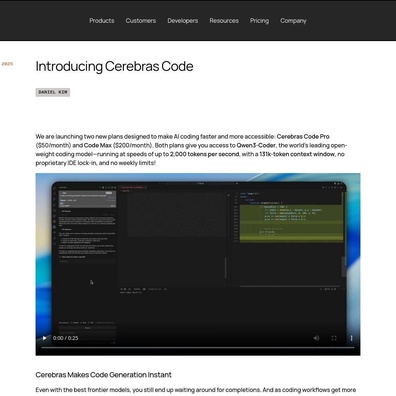Mute the video using speaker icon
Image resolution: width=396 pixels, height=396 pixels.
coord(316,338)
